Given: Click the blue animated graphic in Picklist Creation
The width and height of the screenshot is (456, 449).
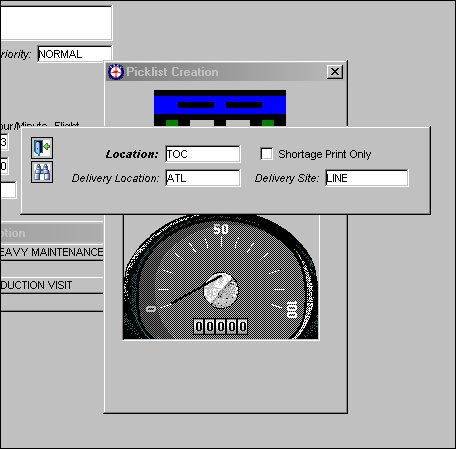Looking at the screenshot, I should (x=220, y=108).
